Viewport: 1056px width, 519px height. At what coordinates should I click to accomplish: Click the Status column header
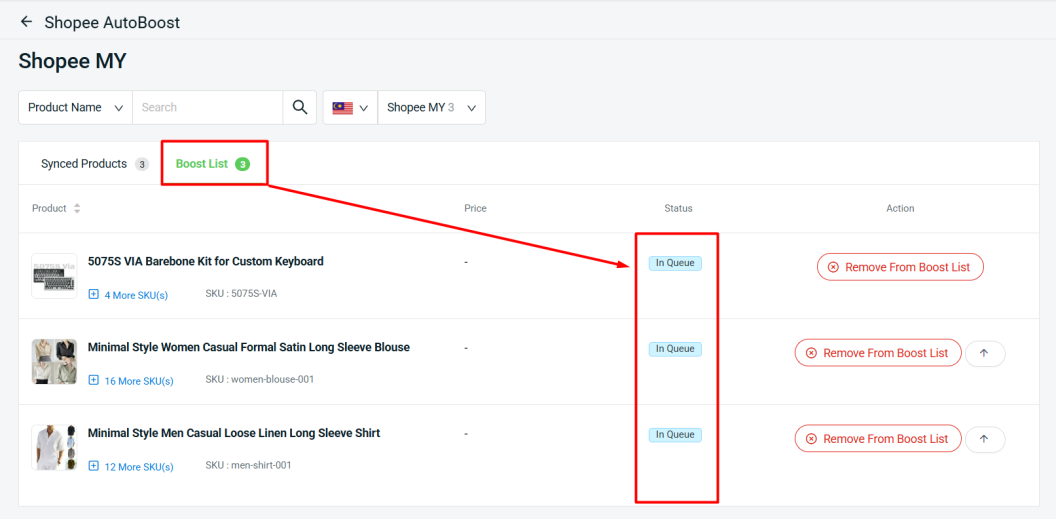tap(678, 209)
